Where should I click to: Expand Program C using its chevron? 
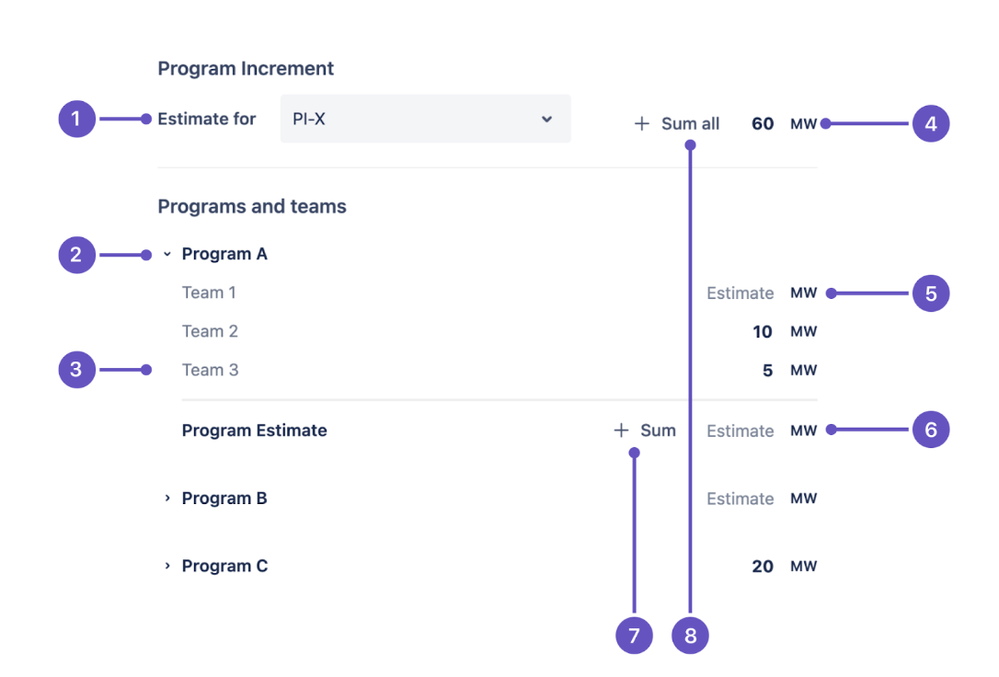coord(167,566)
